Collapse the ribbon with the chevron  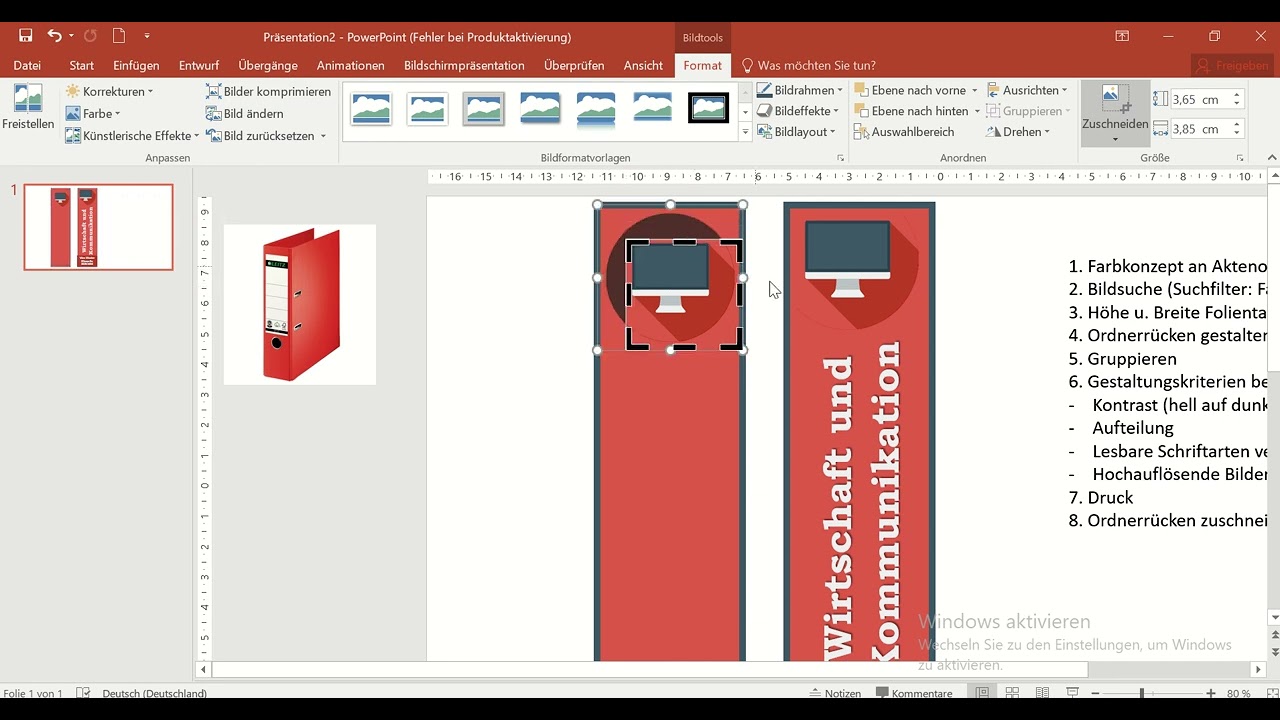[1271, 157]
